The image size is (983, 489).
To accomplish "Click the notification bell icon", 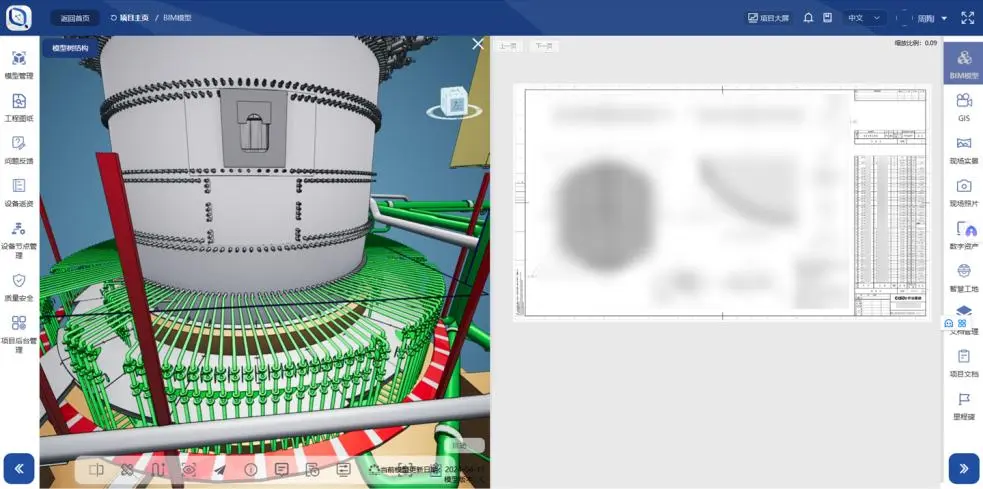I will pos(808,18).
